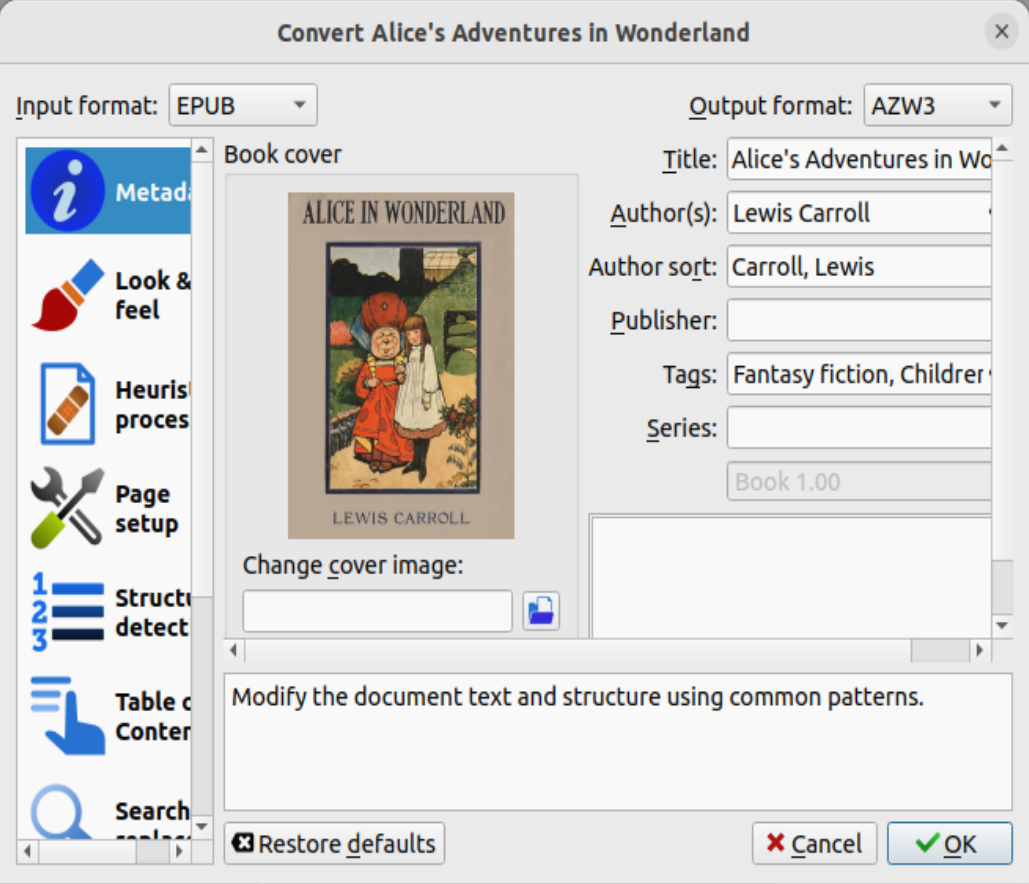The width and height of the screenshot is (1029, 884).
Task: Open the Input format dropdown
Action: (x=242, y=104)
